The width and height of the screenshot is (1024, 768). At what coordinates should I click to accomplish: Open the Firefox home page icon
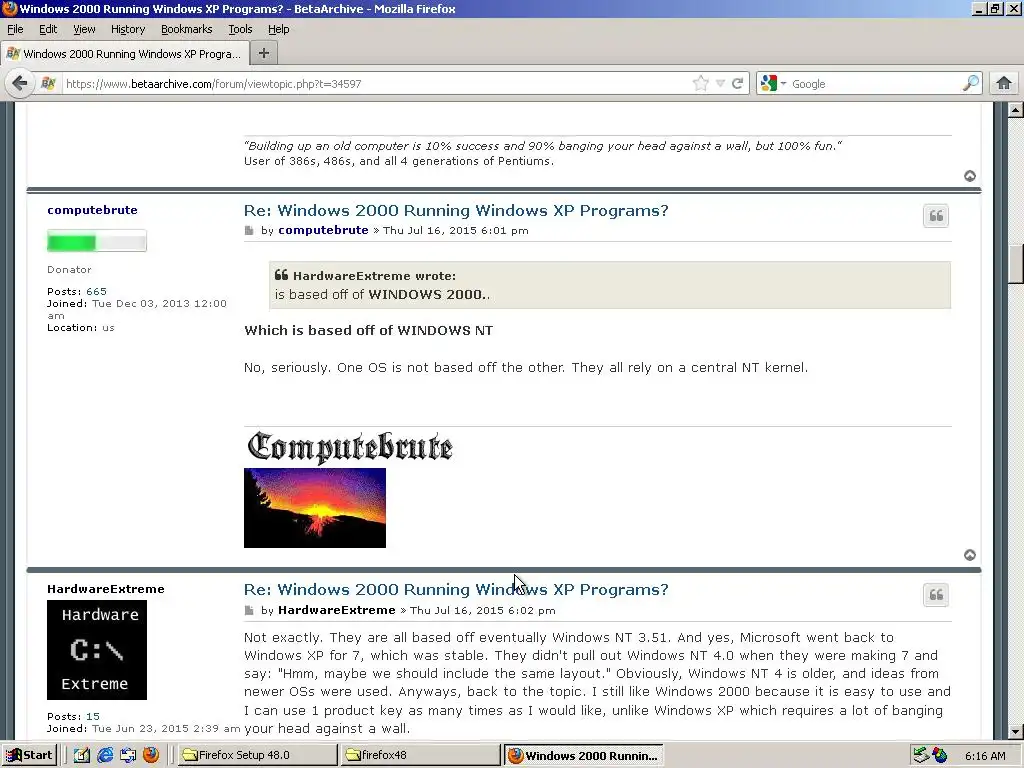pos(1004,83)
